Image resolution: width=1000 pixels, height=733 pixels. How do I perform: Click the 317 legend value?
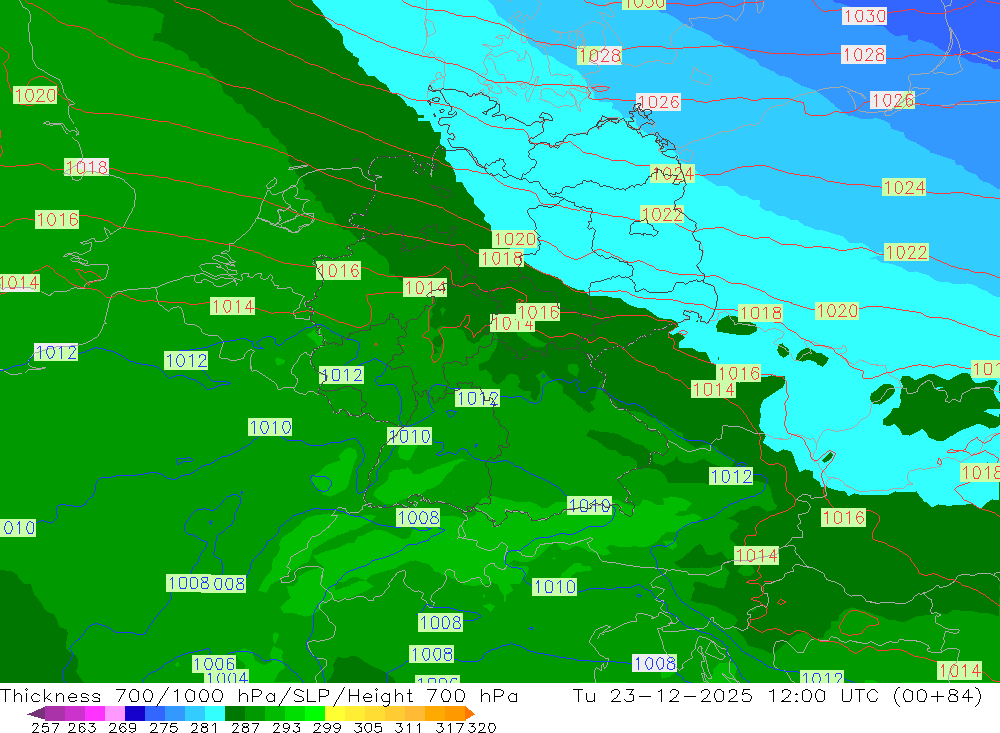point(450,727)
